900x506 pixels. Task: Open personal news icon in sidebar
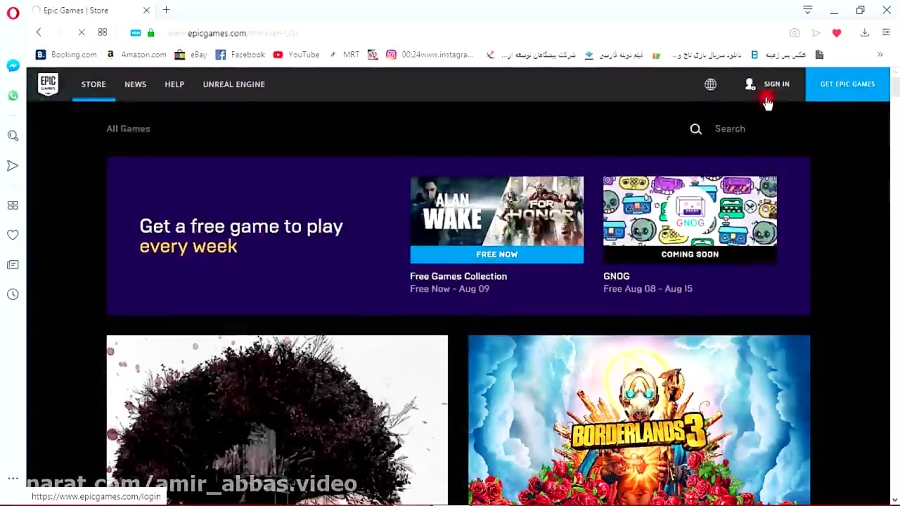coord(13,264)
